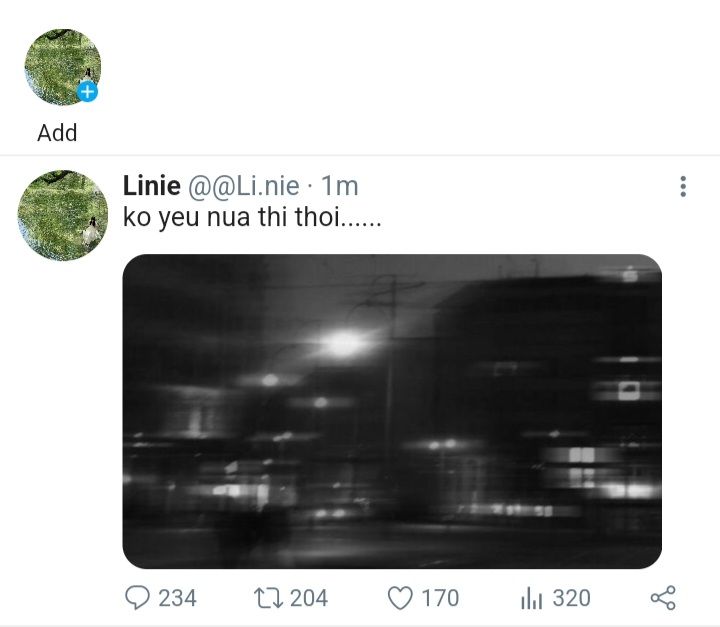Like the tweet with heart icon
The height and width of the screenshot is (627, 720).
[x=400, y=598]
